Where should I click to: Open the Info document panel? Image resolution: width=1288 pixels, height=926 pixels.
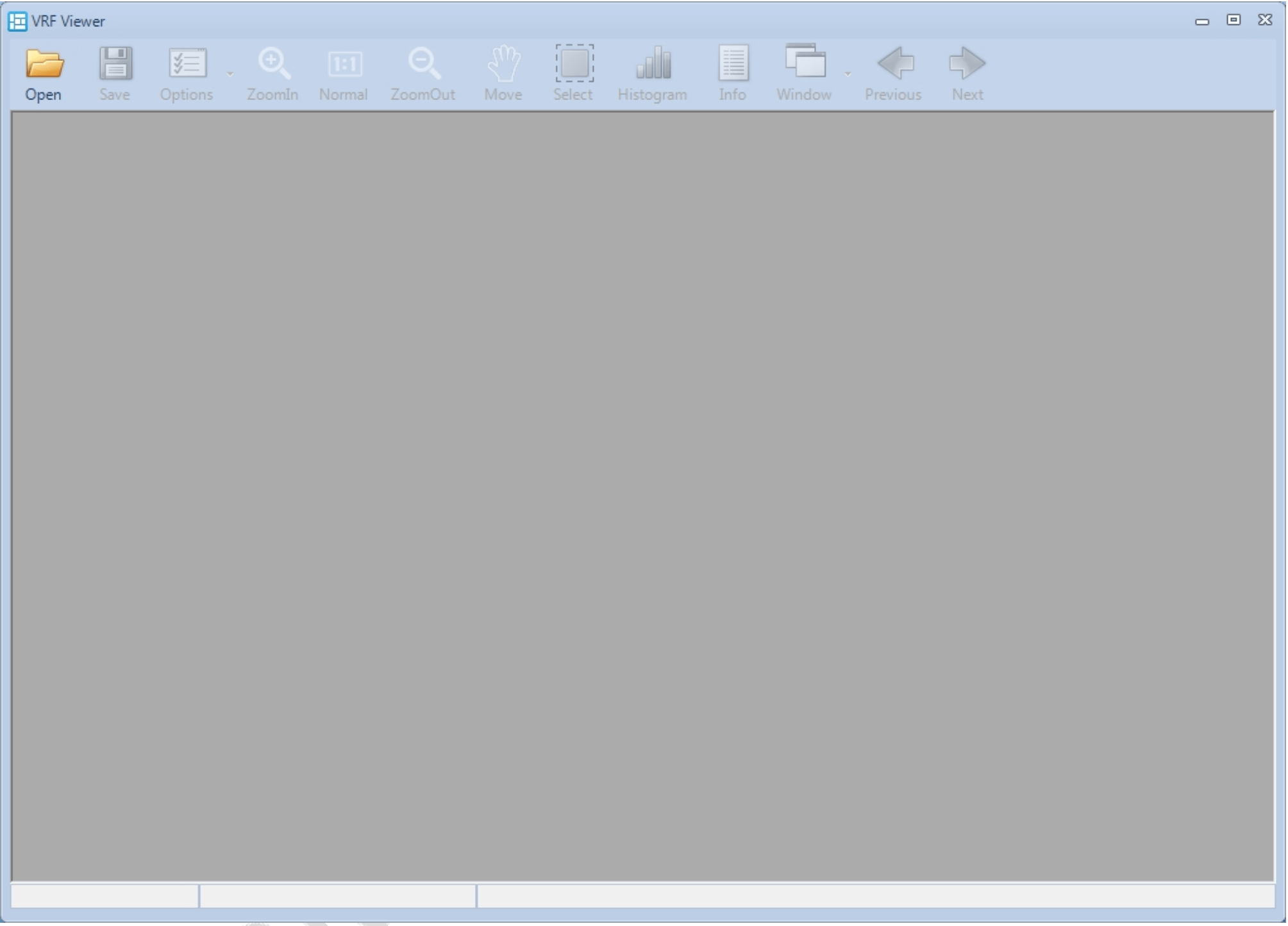pyautogui.click(x=733, y=64)
